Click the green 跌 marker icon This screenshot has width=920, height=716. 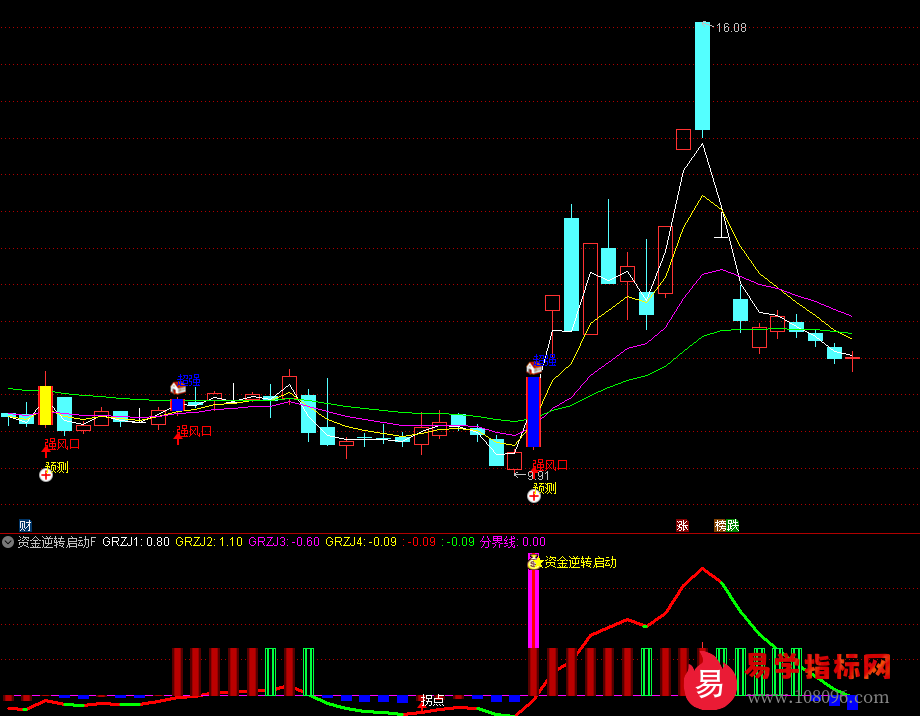click(x=733, y=525)
